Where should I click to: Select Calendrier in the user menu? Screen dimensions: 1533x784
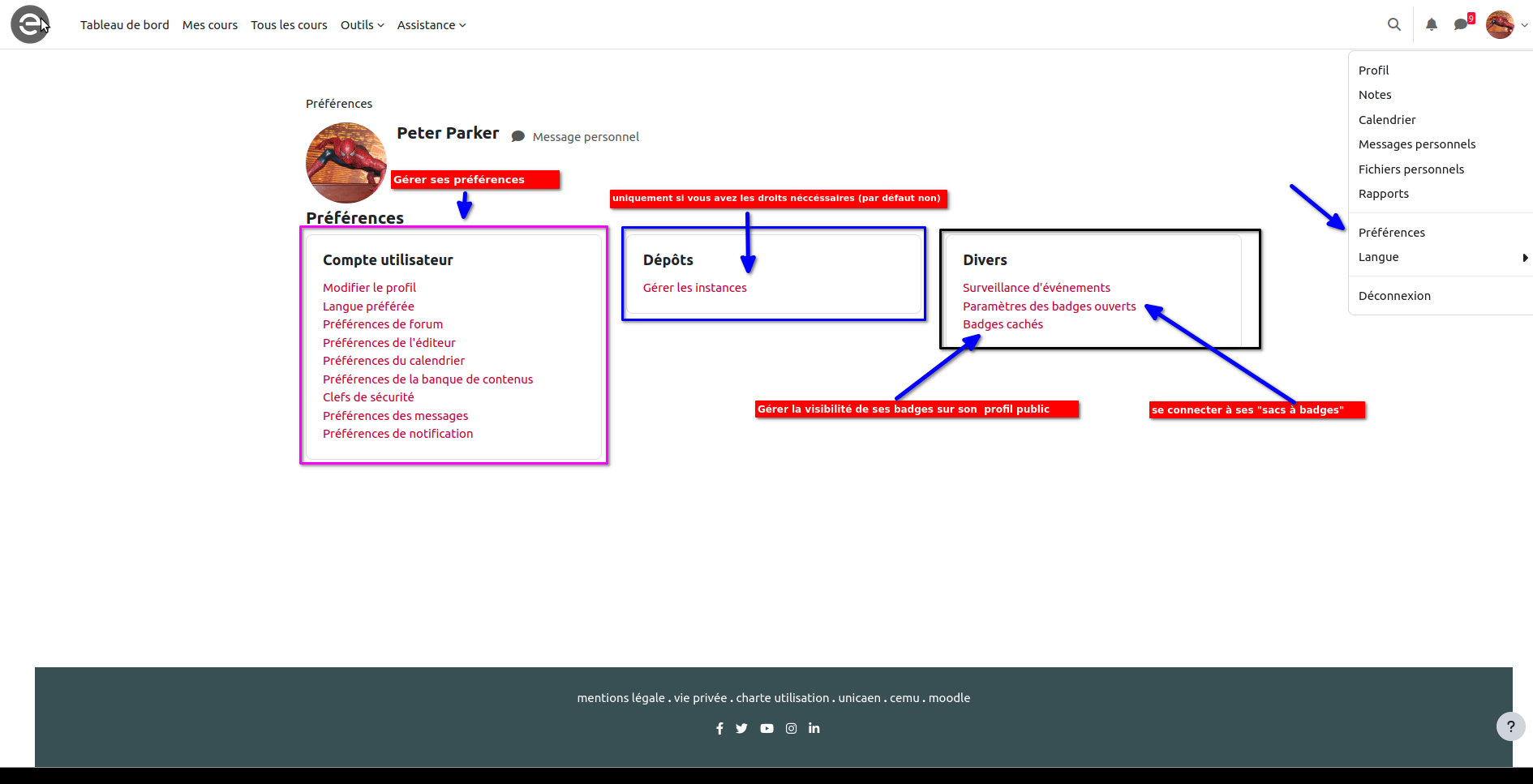(1386, 120)
